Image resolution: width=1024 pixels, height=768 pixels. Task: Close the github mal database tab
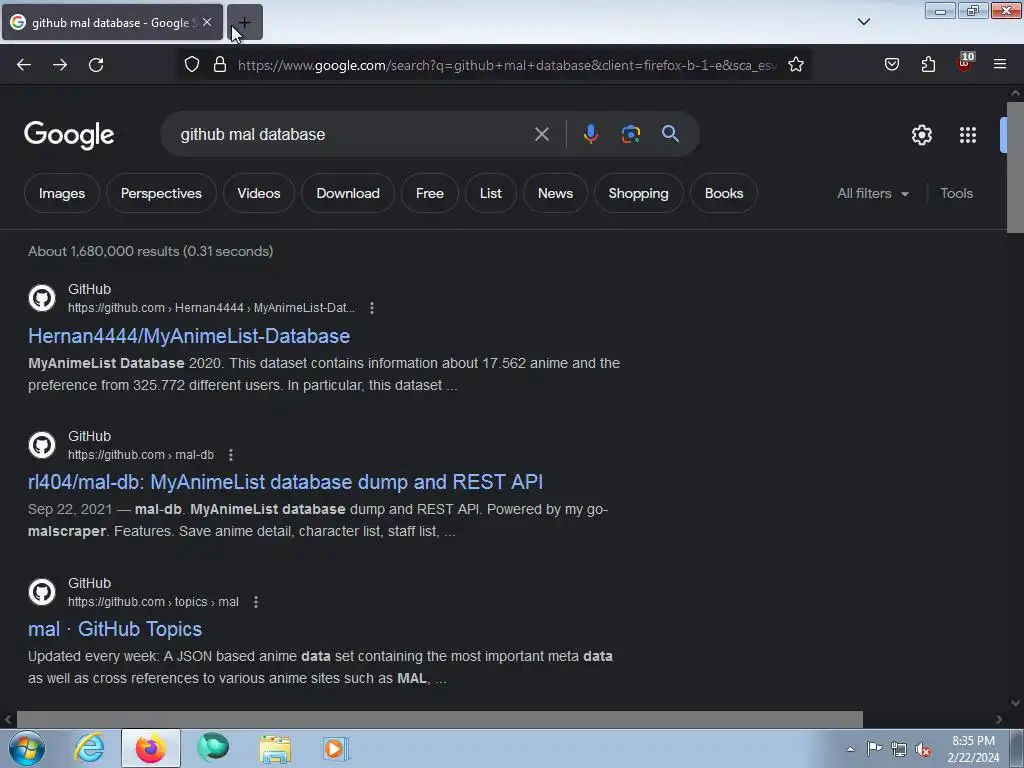pyautogui.click(x=207, y=23)
